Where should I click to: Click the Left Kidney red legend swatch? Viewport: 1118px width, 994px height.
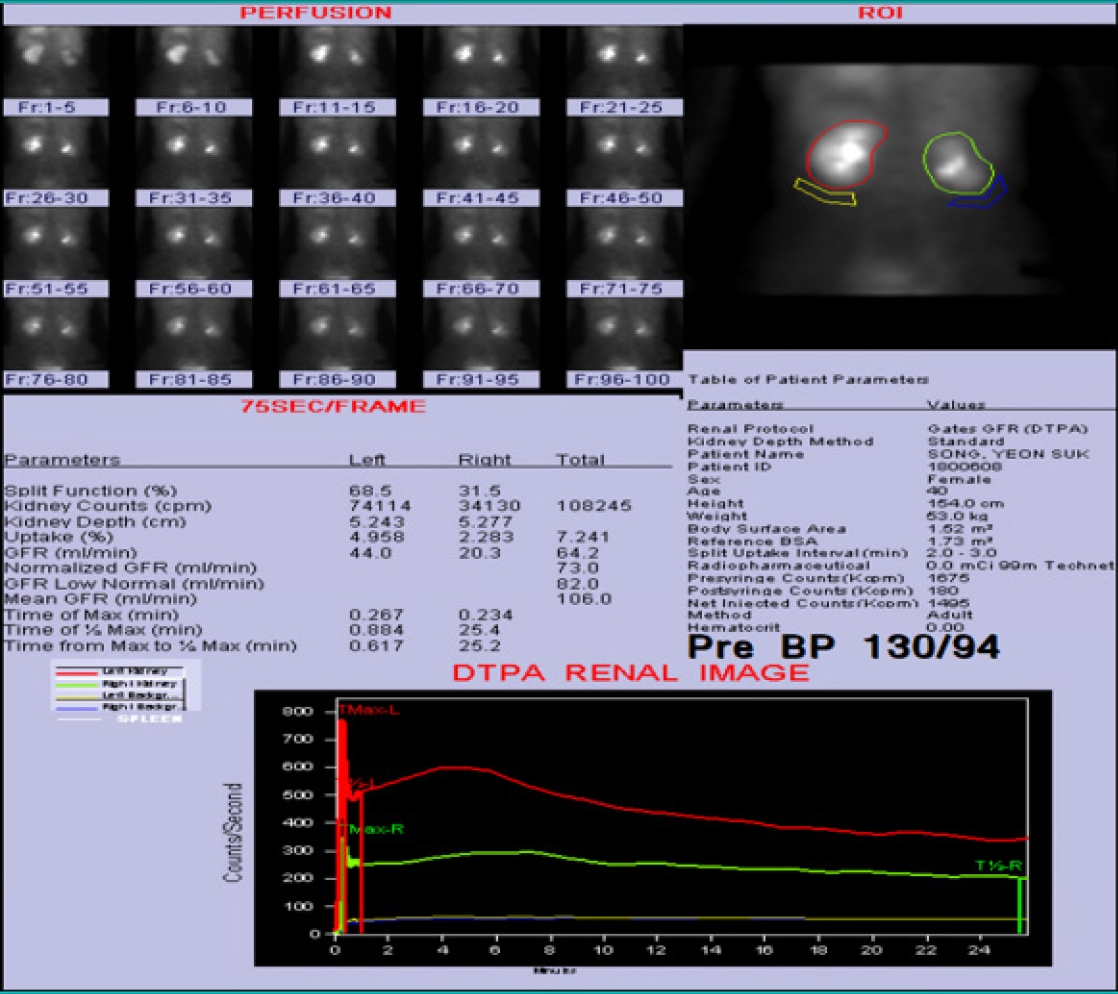pos(76,672)
